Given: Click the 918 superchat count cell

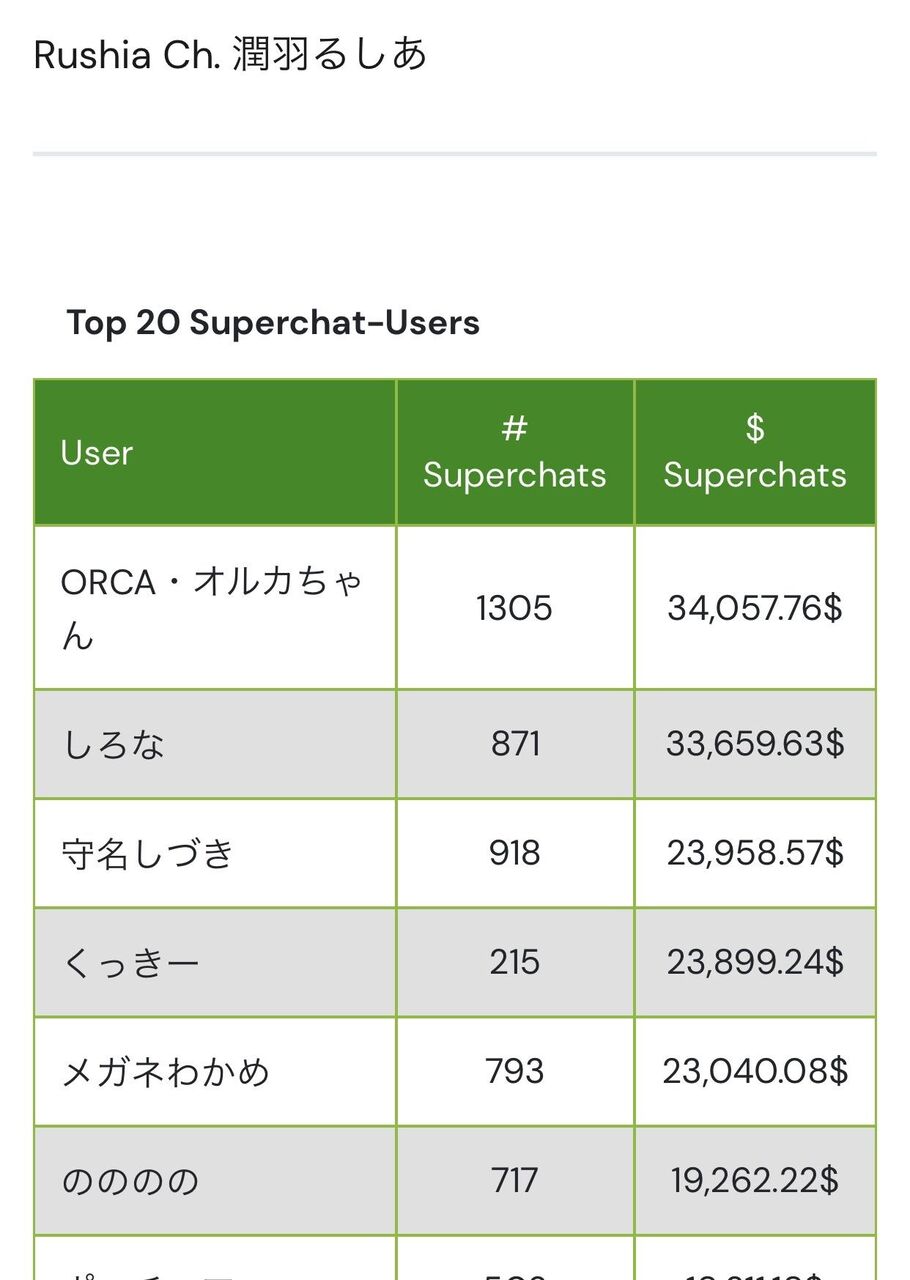Looking at the screenshot, I should coord(515,853).
